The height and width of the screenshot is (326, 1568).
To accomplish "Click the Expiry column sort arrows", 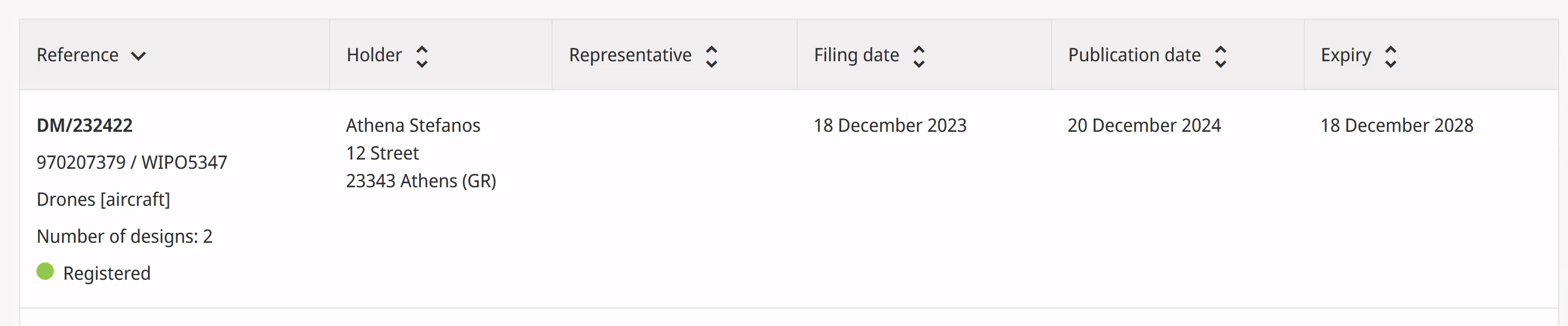I will (x=1391, y=57).
